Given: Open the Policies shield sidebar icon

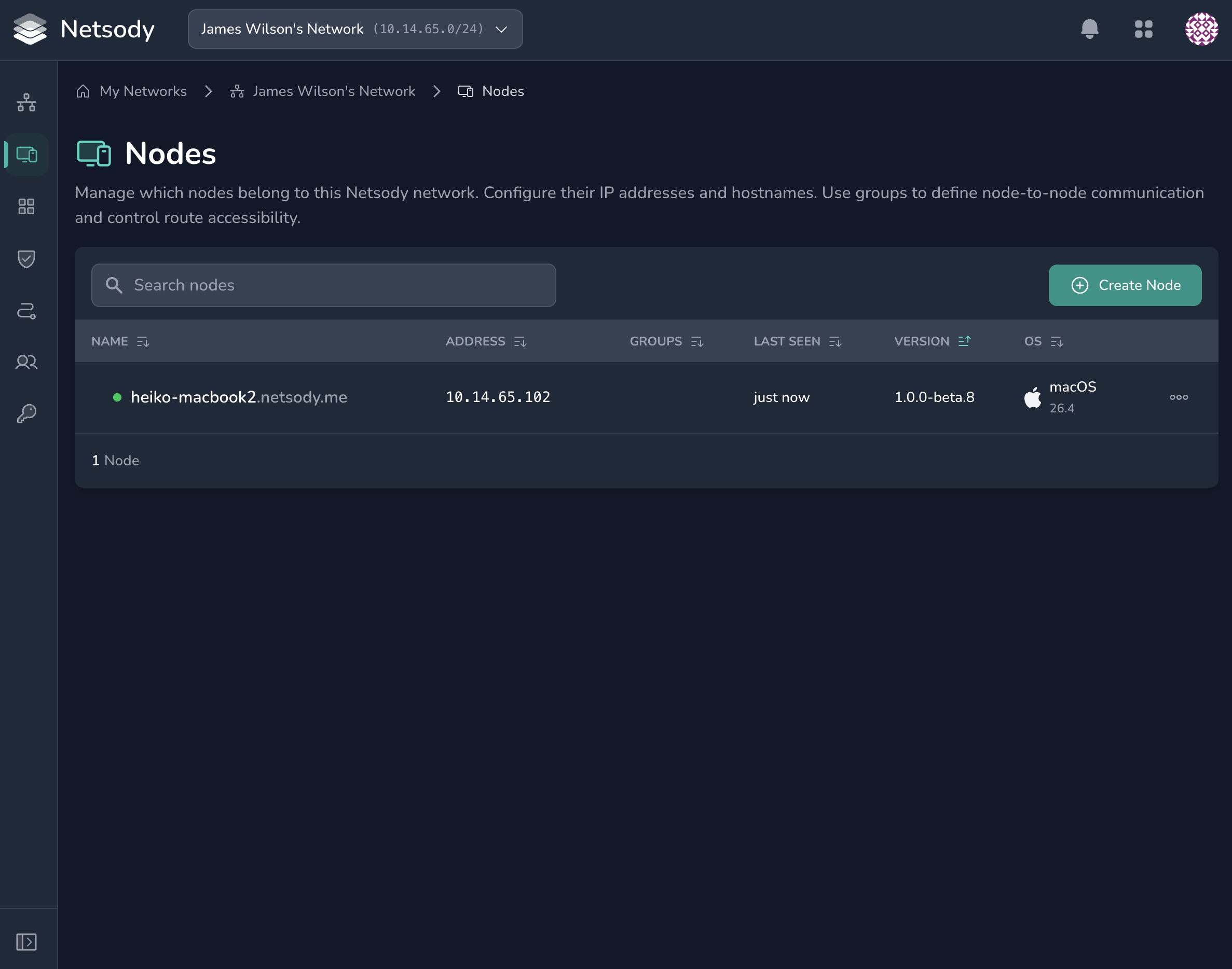Looking at the screenshot, I should click(x=26, y=259).
